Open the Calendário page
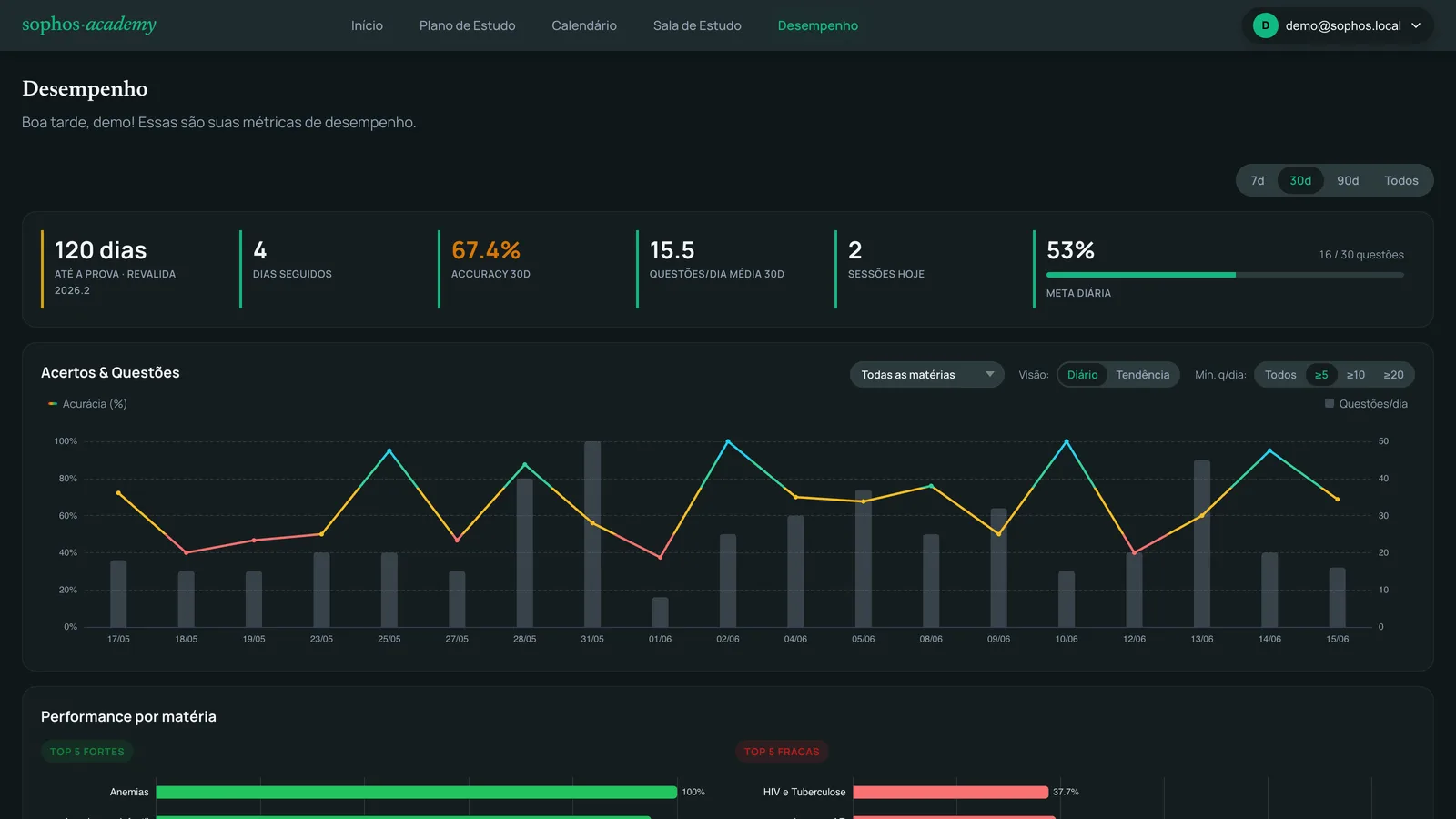The image size is (1456, 819). pos(584,25)
